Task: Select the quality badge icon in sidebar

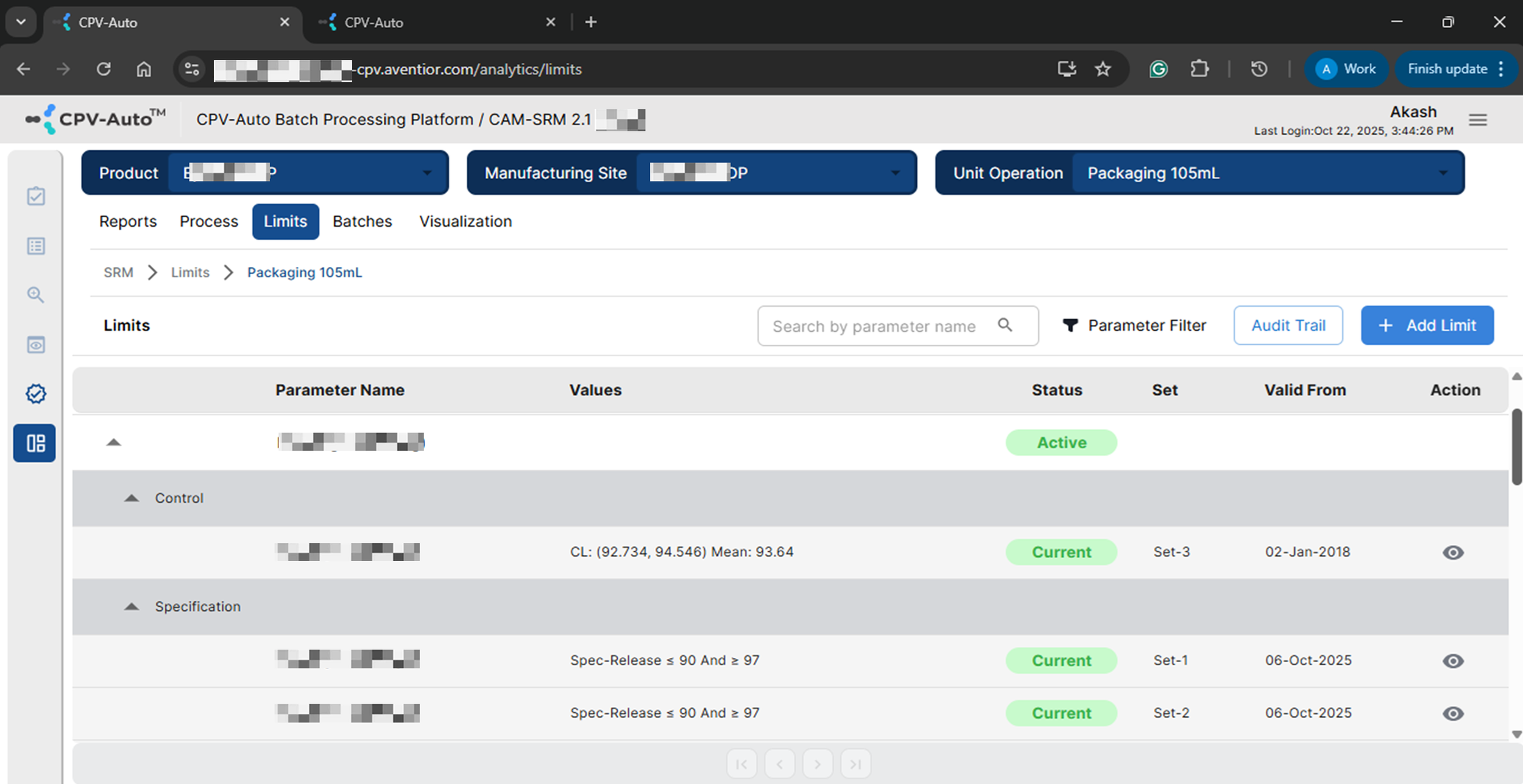Action: click(35, 394)
